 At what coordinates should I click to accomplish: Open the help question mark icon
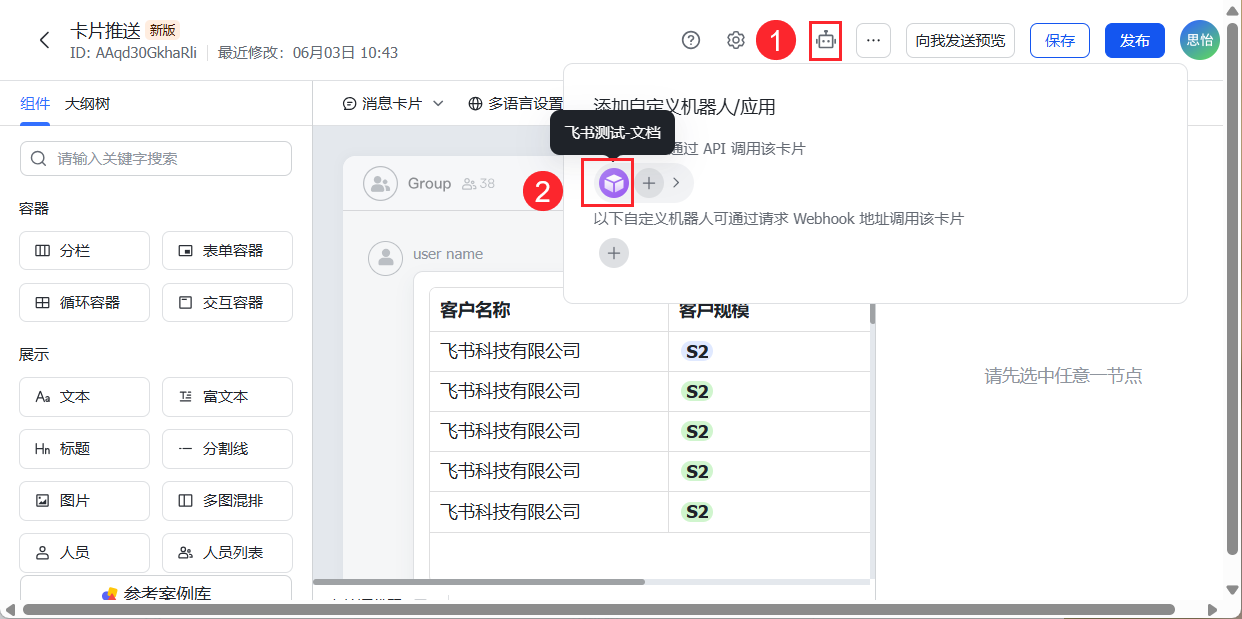click(x=691, y=40)
